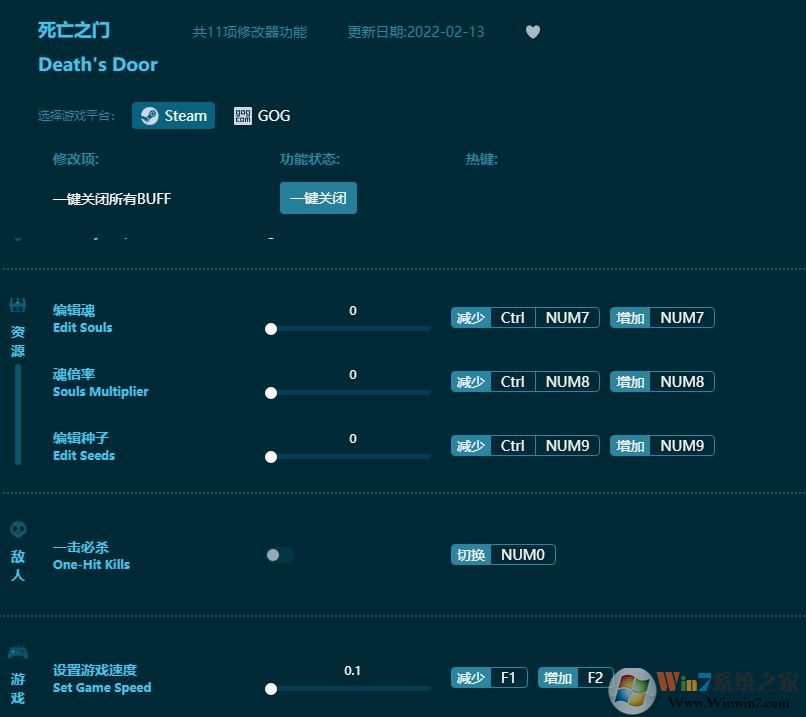The image size is (806, 717).
Task: Click 减少 hotkey button for Edit Souls
Action: (x=471, y=318)
